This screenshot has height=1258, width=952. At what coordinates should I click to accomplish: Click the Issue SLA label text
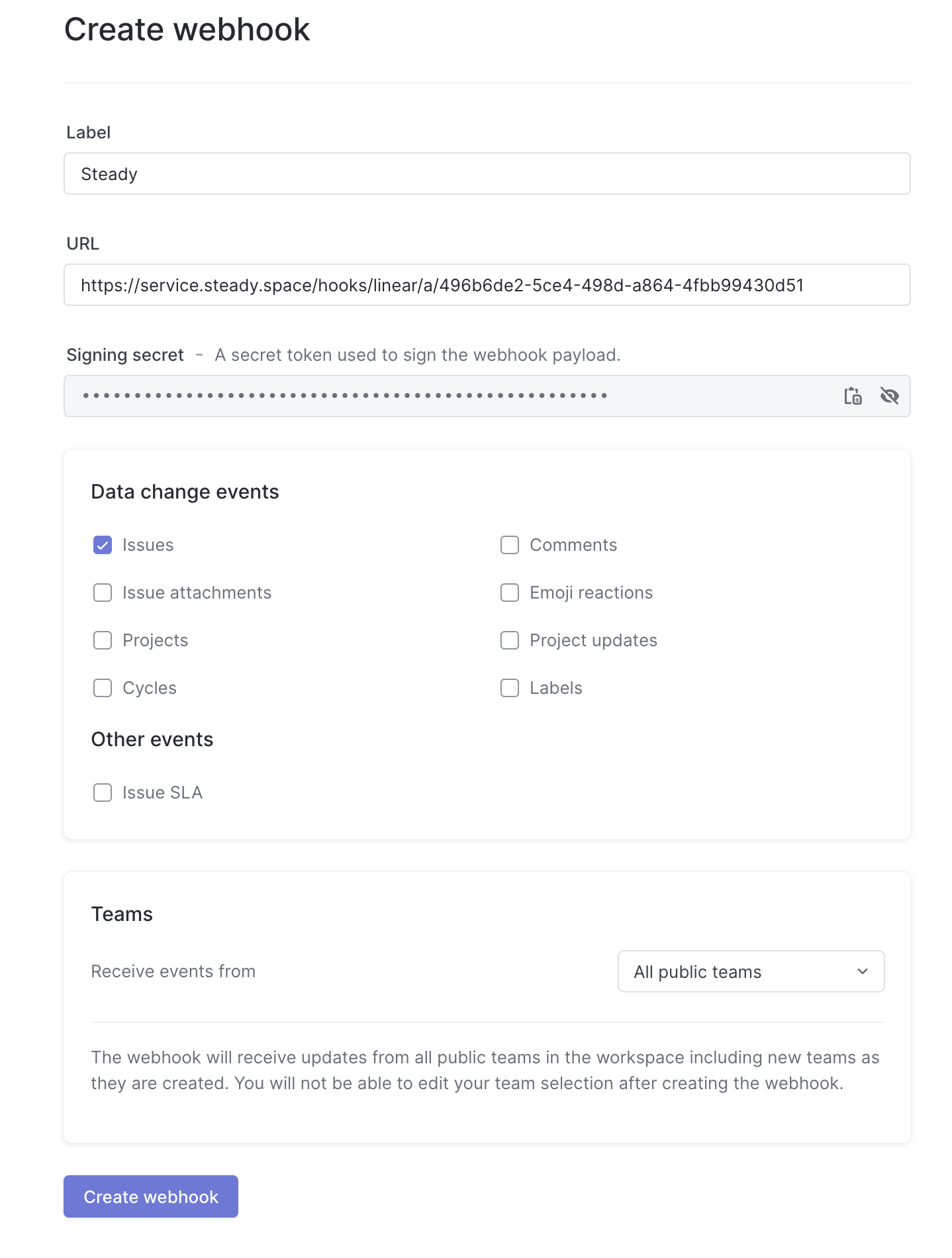162,793
